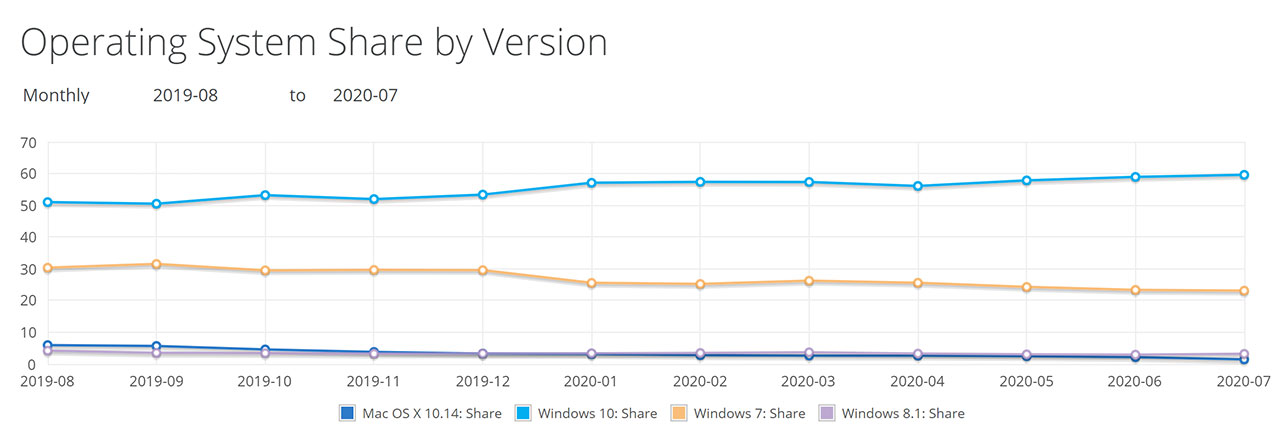
Task: Toggle the Windows 10: Share series label
Action: (x=599, y=413)
